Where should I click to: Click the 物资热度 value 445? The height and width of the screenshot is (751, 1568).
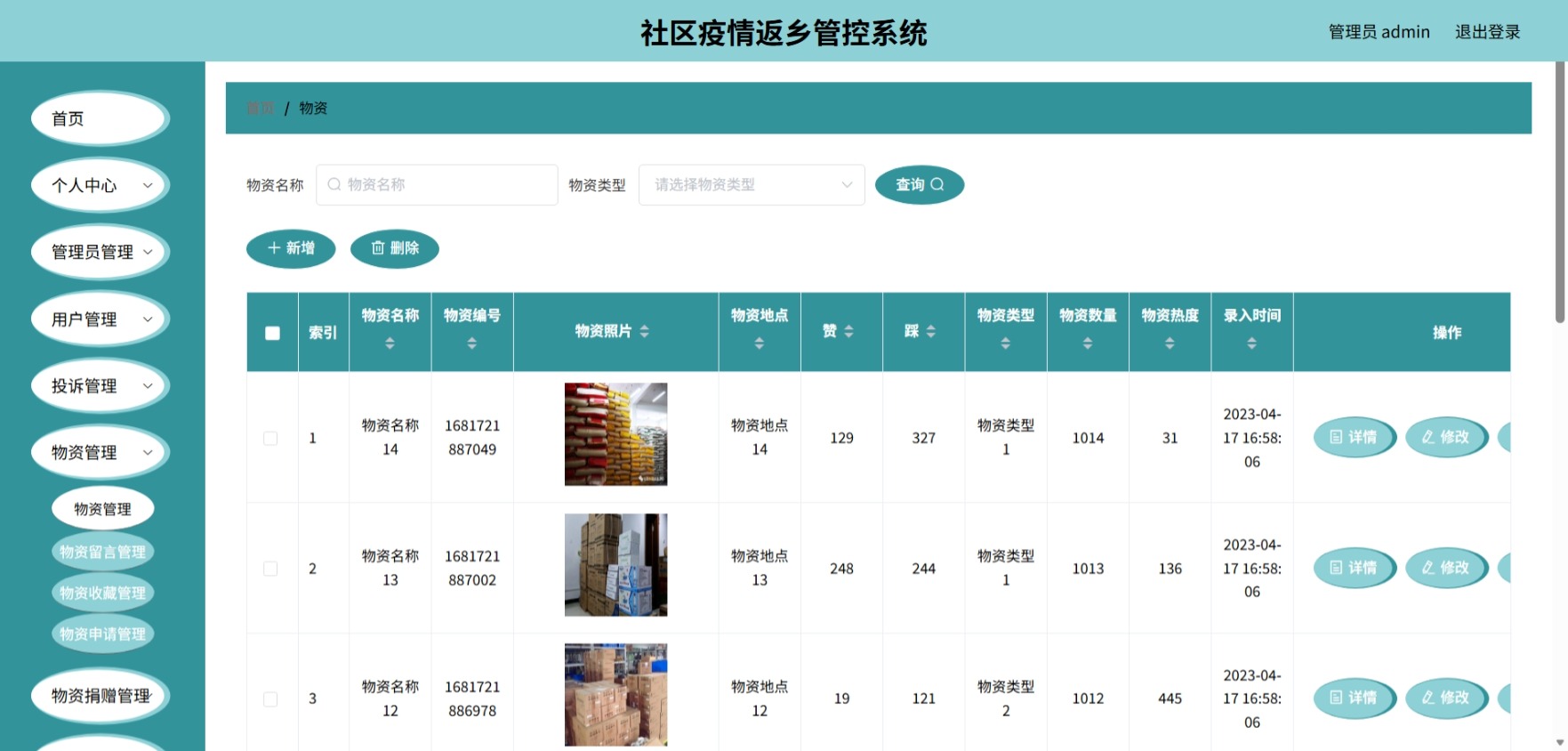[1170, 699]
